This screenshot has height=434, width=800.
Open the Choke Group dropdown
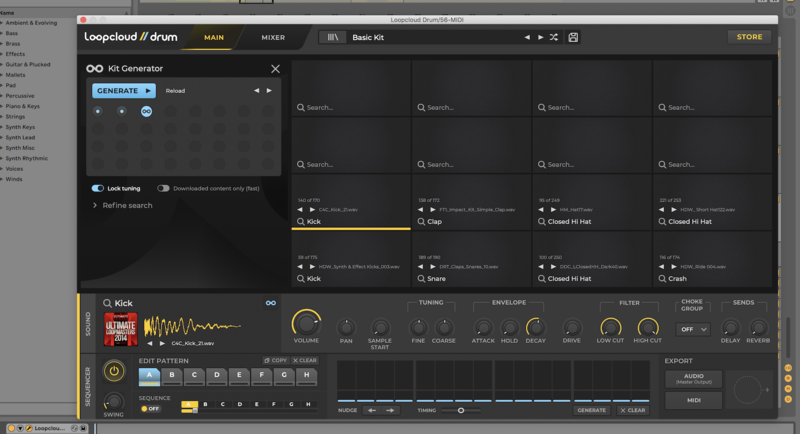click(x=693, y=329)
